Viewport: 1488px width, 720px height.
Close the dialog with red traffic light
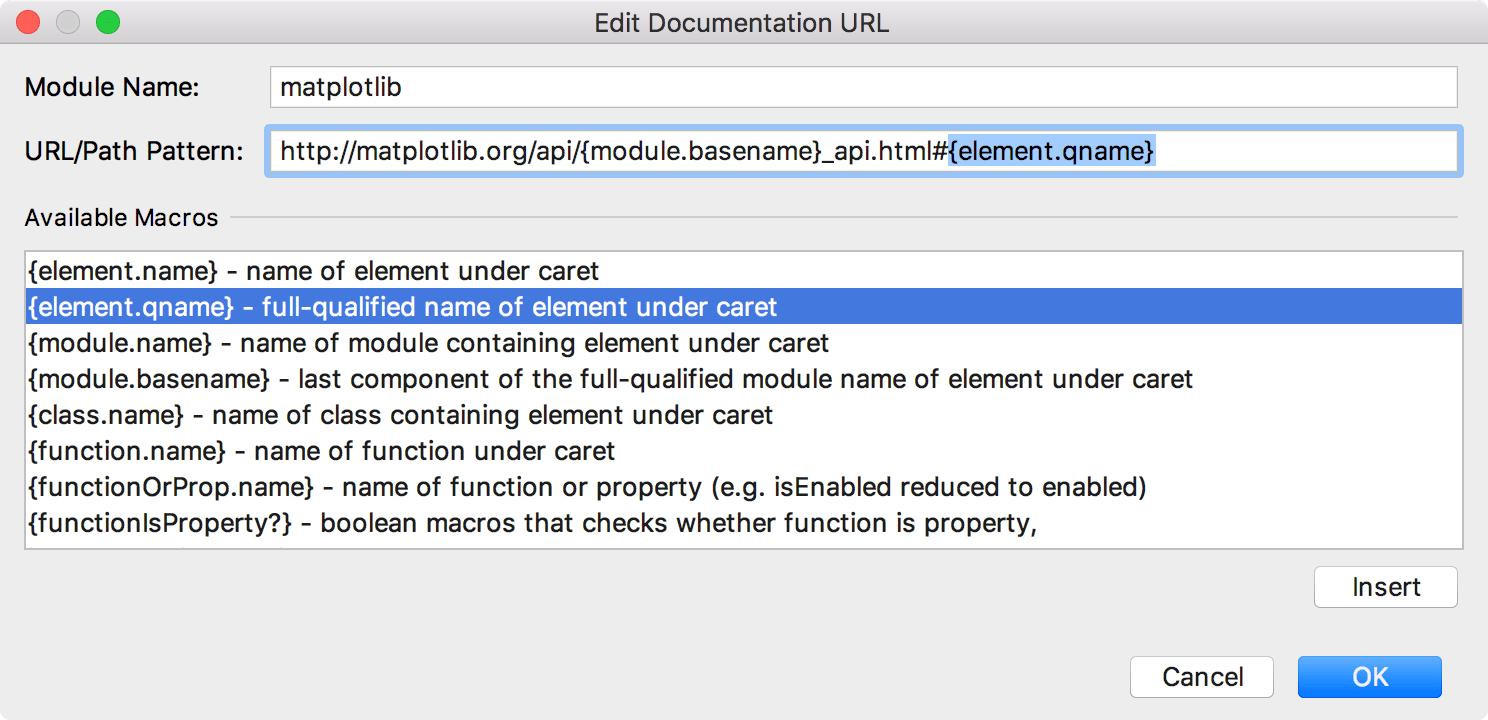[x=27, y=21]
